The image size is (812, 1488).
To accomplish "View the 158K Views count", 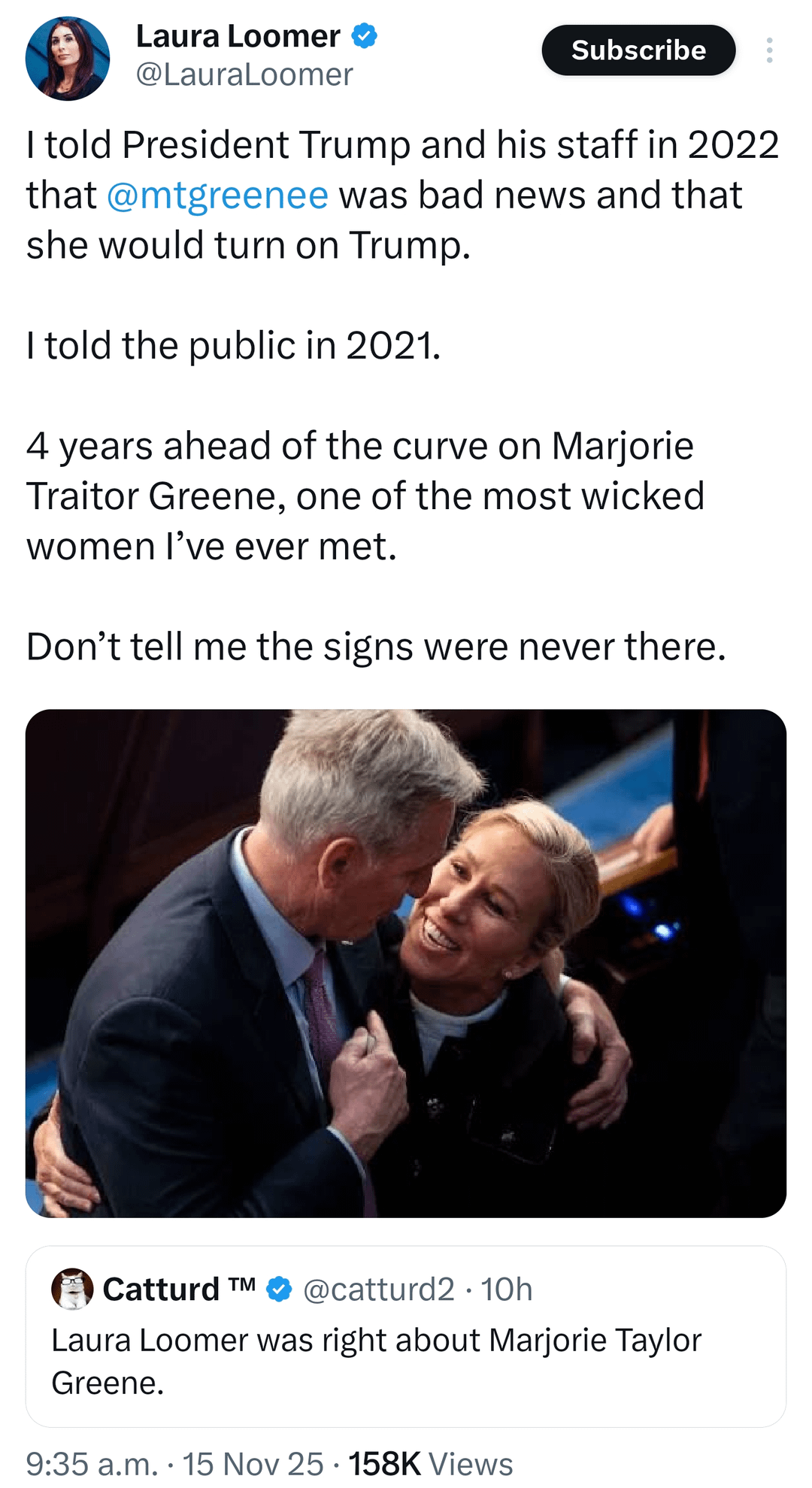I will (x=430, y=1463).
